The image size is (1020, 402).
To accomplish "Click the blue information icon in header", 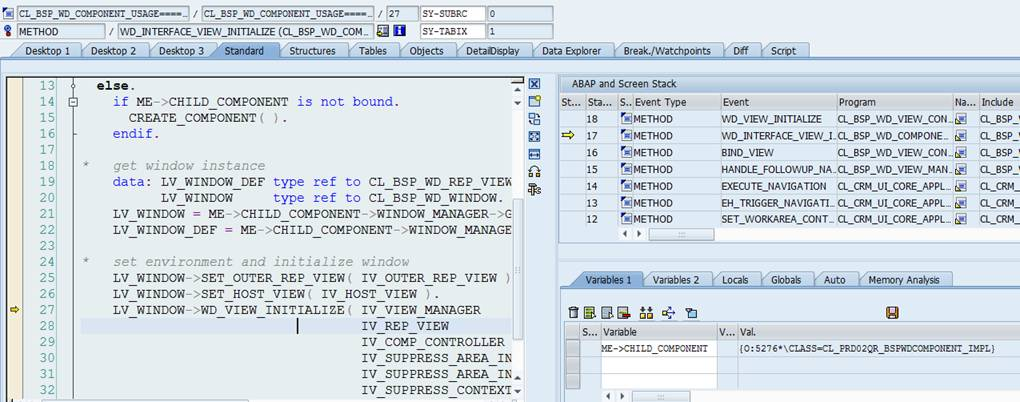I will 399,31.
